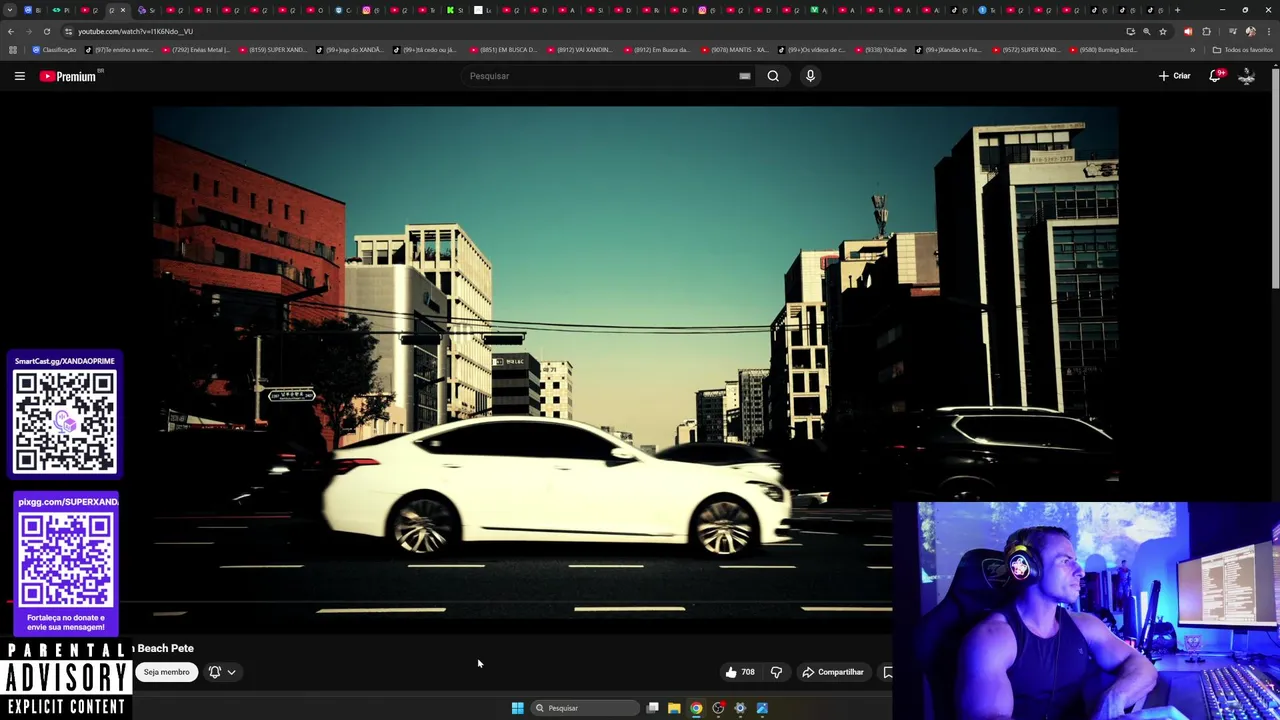
Task: Open the YouTube hamburger guide menu
Action: [19, 76]
